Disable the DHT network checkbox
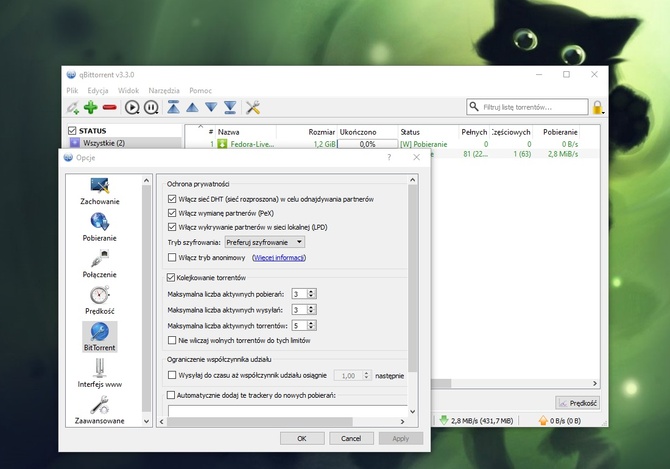 (x=173, y=200)
